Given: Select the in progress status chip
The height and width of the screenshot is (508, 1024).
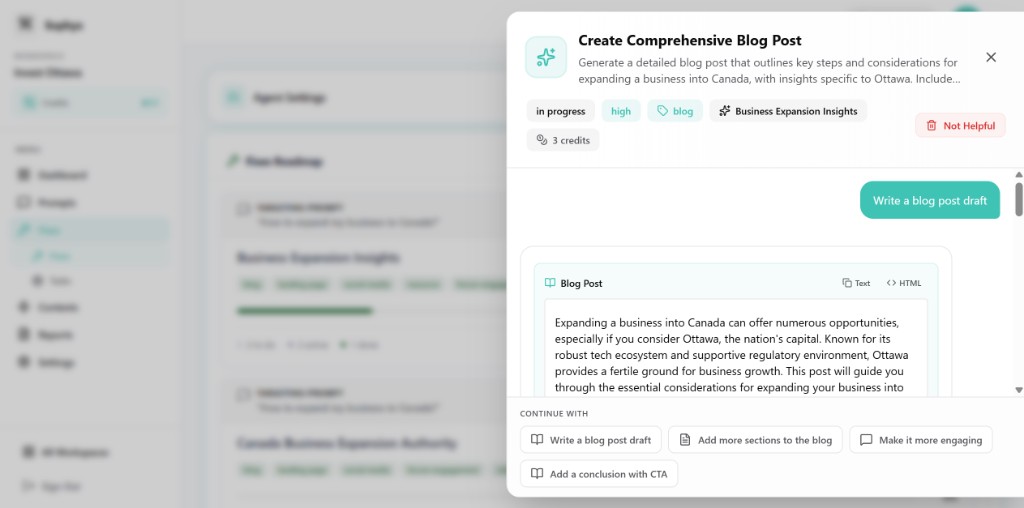Looking at the screenshot, I should tap(560, 111).
